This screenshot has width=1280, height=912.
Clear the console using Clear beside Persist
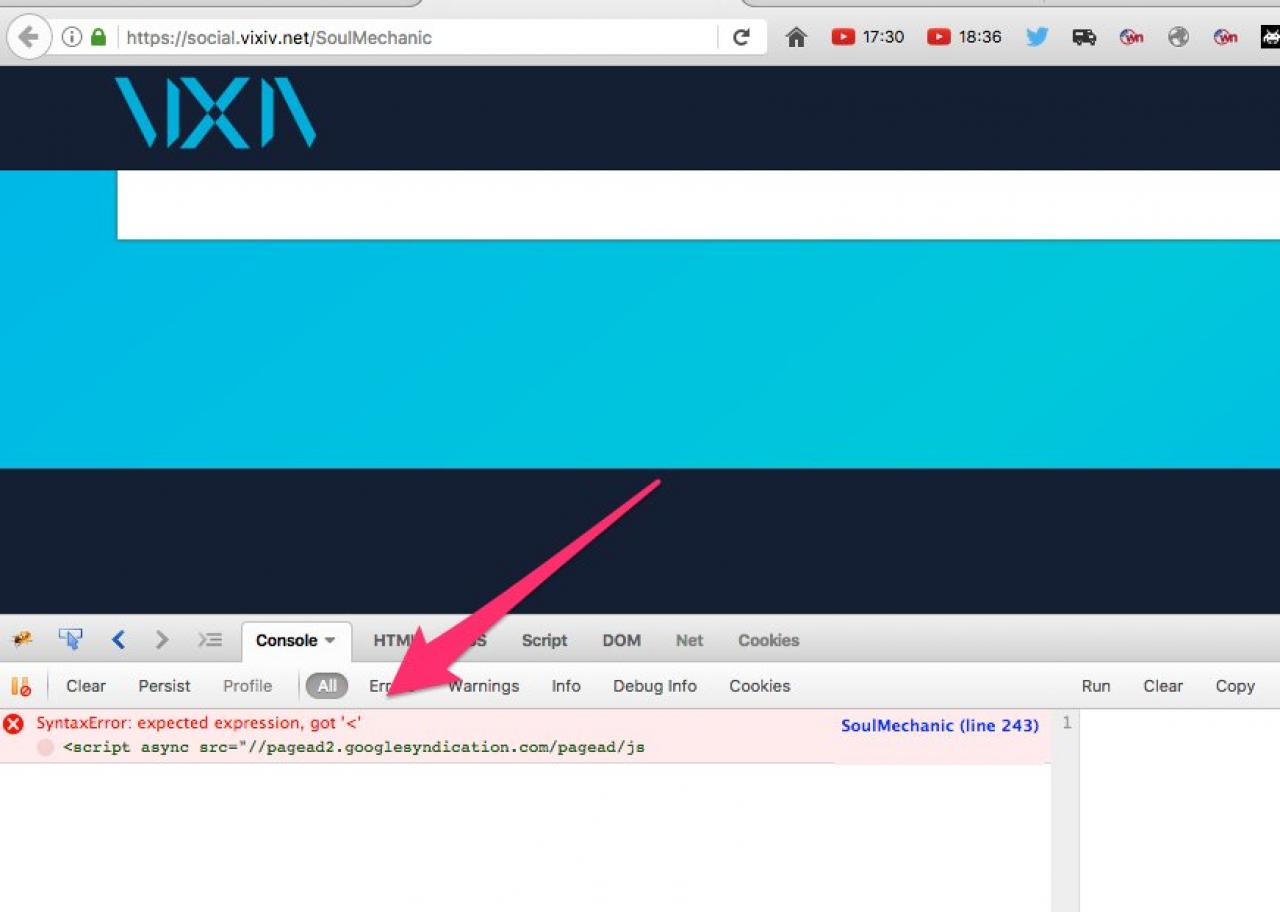pos(86,686)
